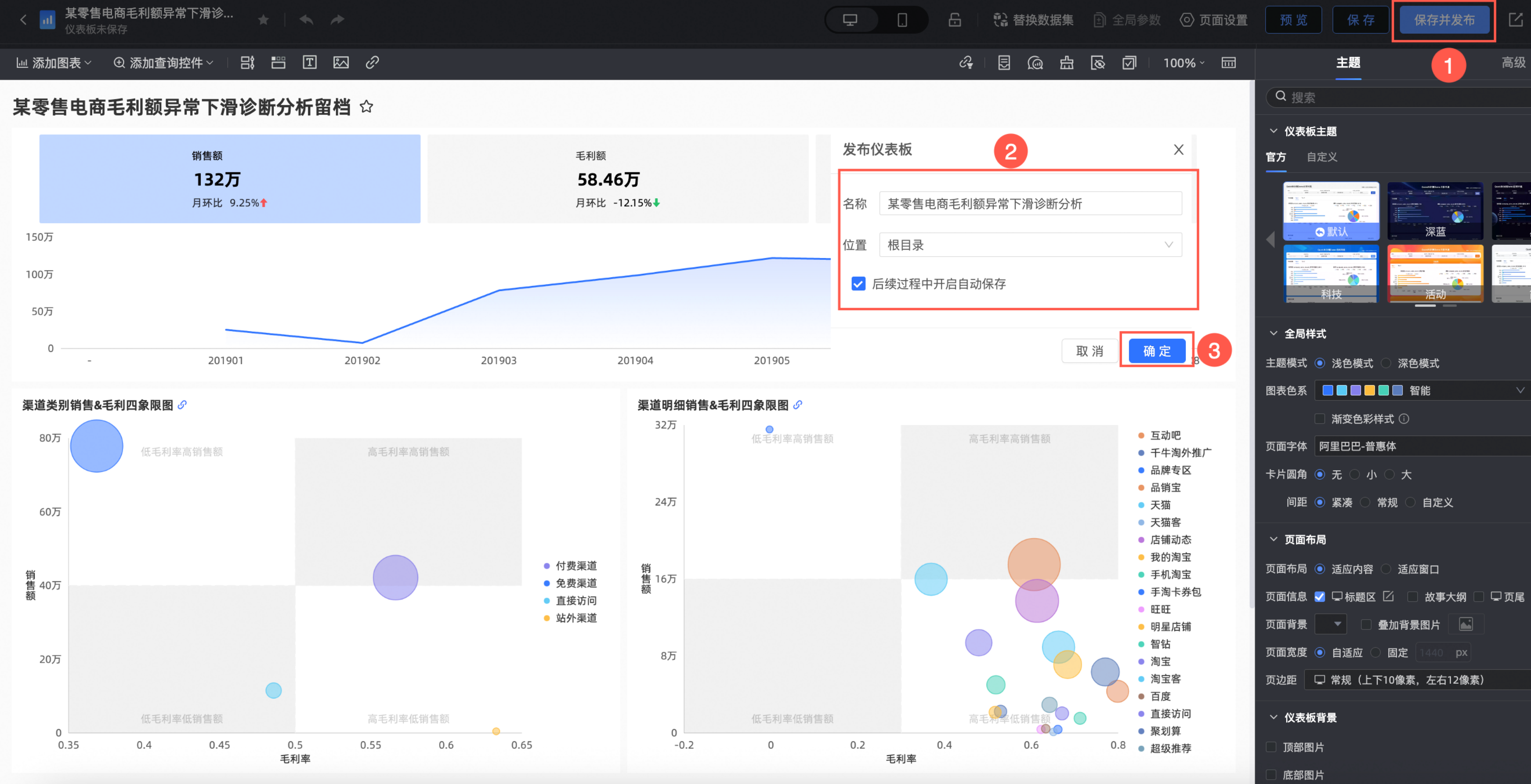The image size is (1531, 784).
Task: Enable 顶部图片 checkbox
Action: click(1271, 747)
